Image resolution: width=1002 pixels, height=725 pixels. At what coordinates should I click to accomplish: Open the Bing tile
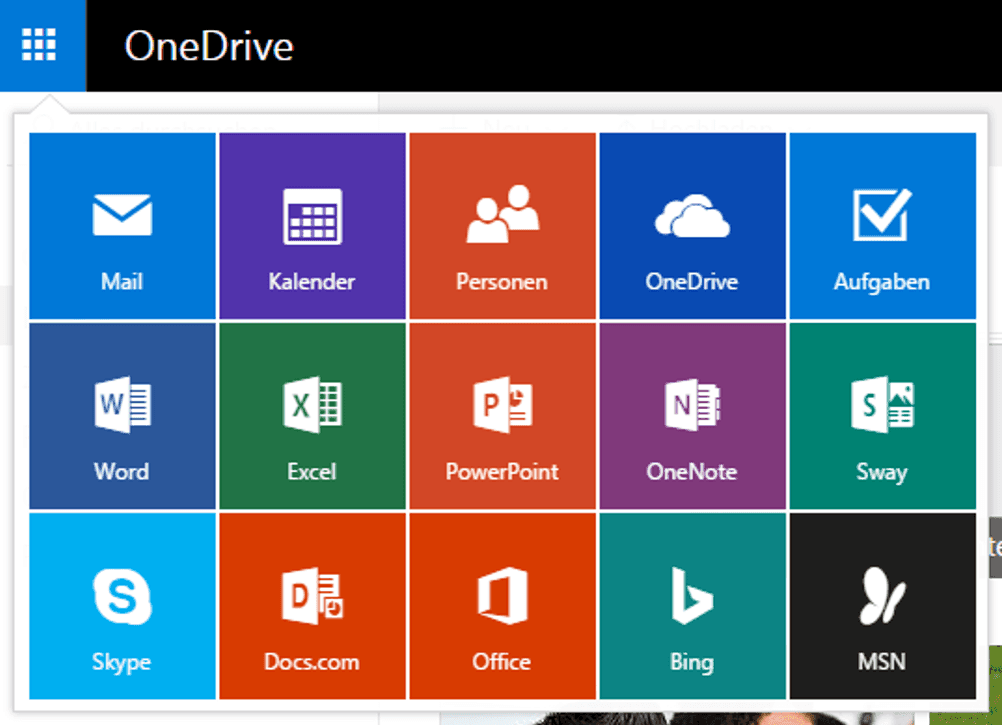pyautogui.click(x=693, y=606)
